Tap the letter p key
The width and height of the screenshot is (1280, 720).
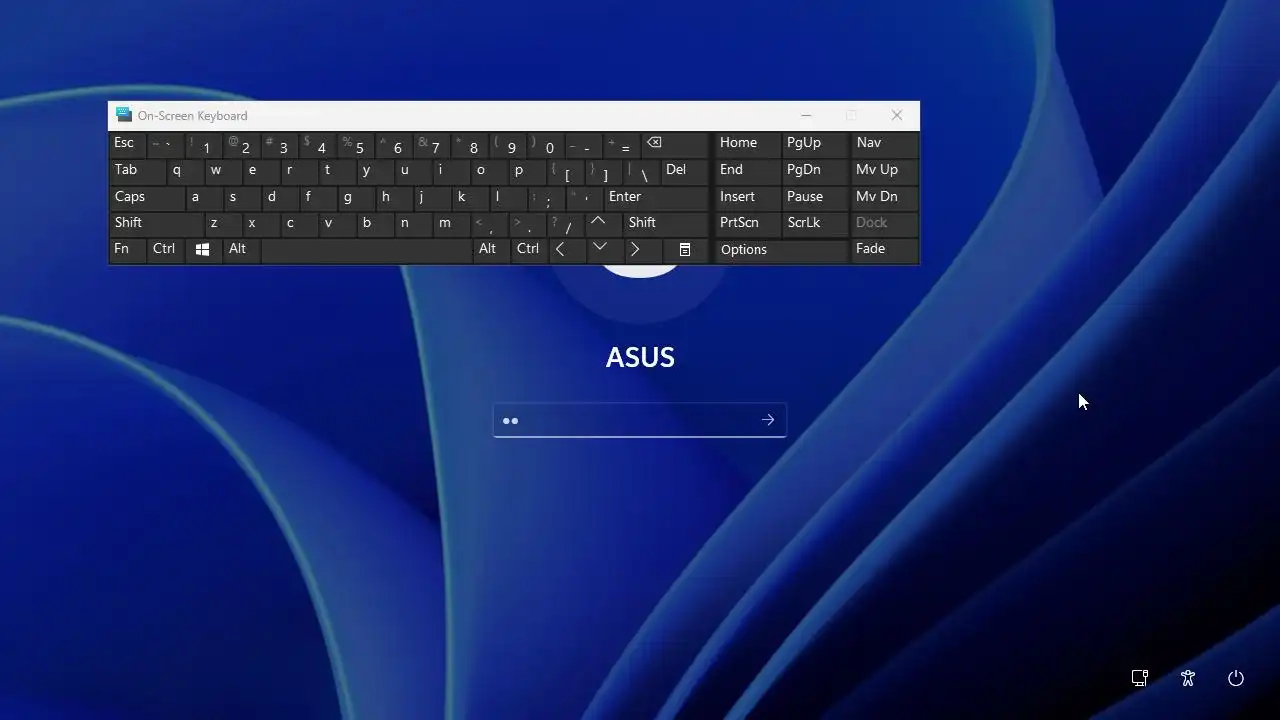(527, 170)
